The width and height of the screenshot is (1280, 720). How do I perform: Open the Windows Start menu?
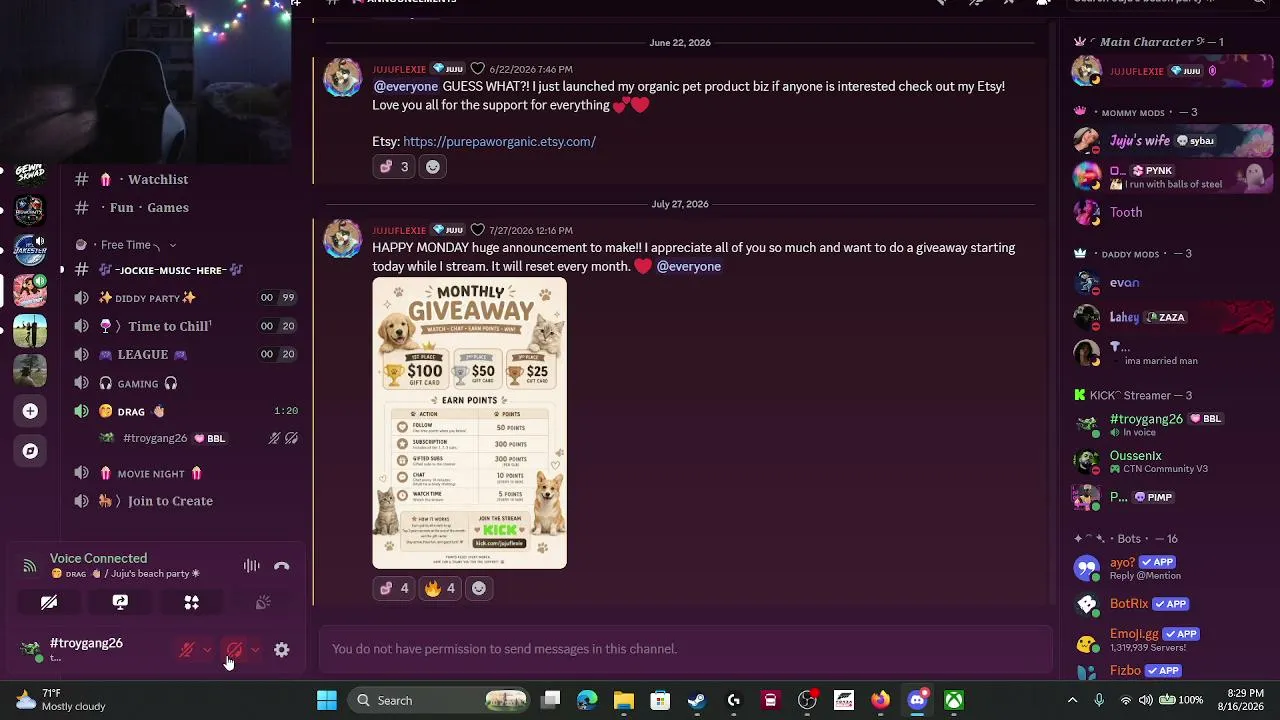[327, 701]
